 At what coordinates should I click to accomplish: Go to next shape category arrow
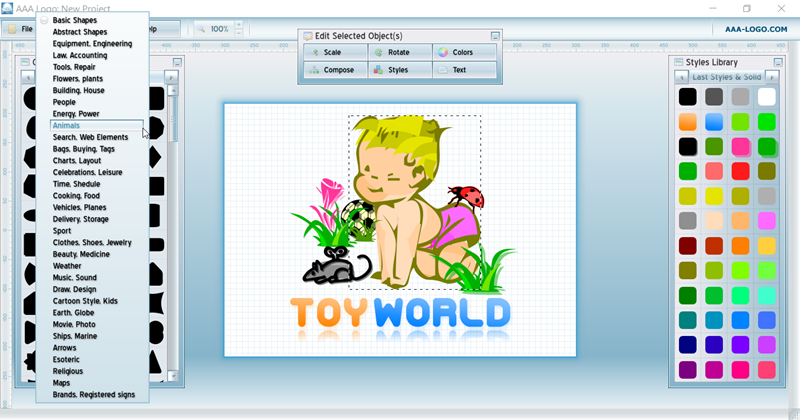pyautogui.click(x=171, y=78)
